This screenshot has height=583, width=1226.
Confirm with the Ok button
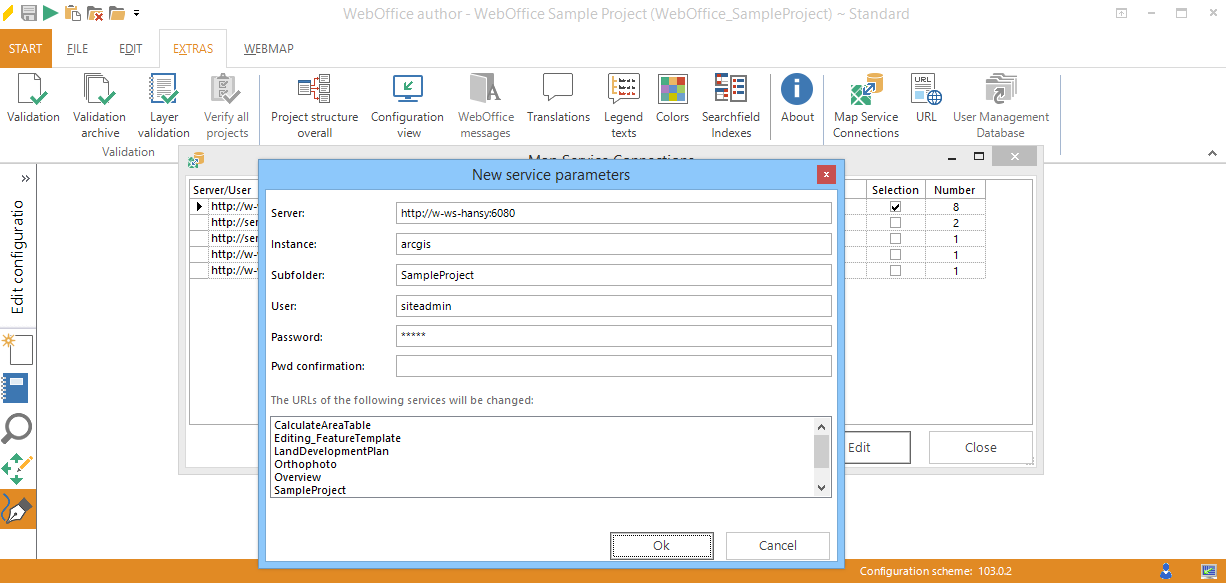[x=661, y=545]
